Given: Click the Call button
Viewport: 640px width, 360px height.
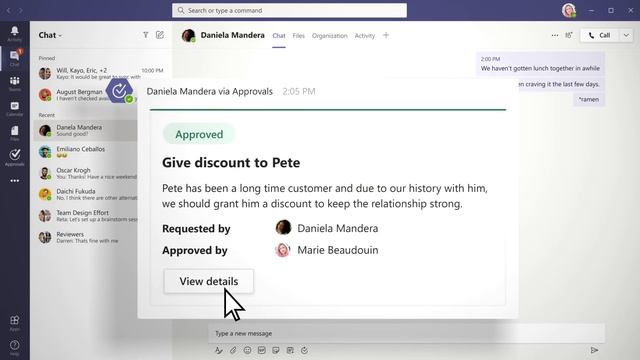Looking at the screenshot, I should tap(600, 36).
